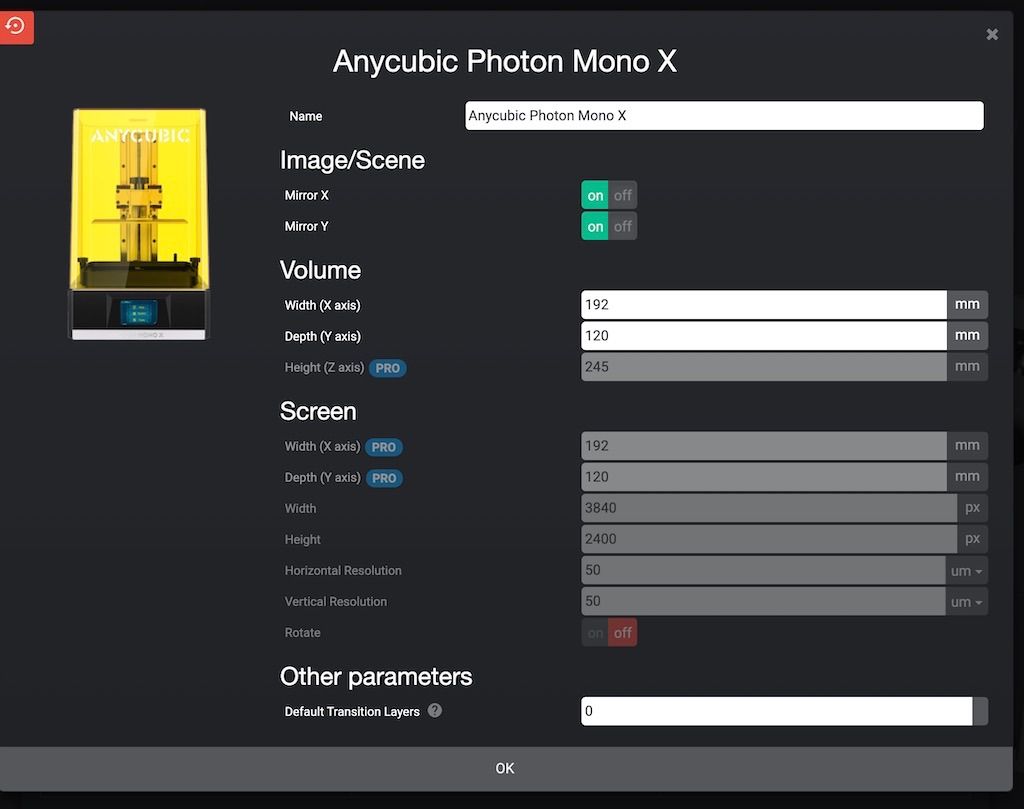Click the "Anycubic Photon Mono X" dialog title

click(504, 61)
